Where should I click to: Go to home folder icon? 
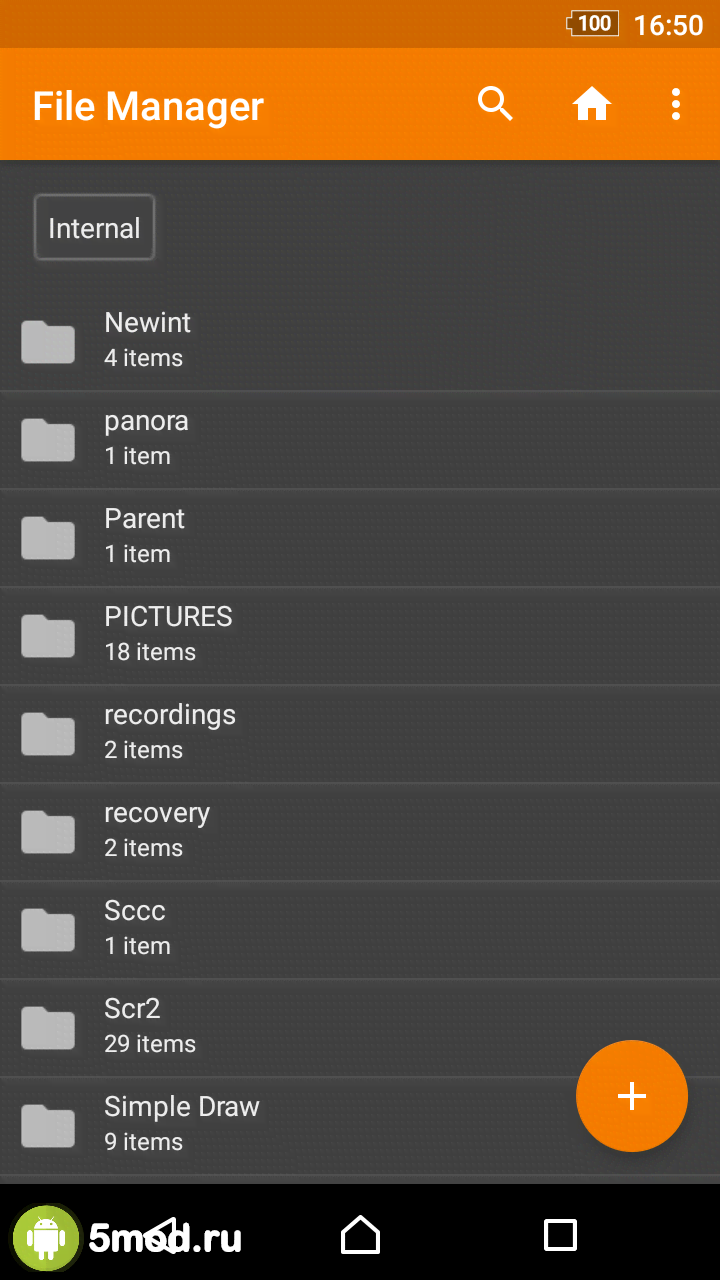591,104
